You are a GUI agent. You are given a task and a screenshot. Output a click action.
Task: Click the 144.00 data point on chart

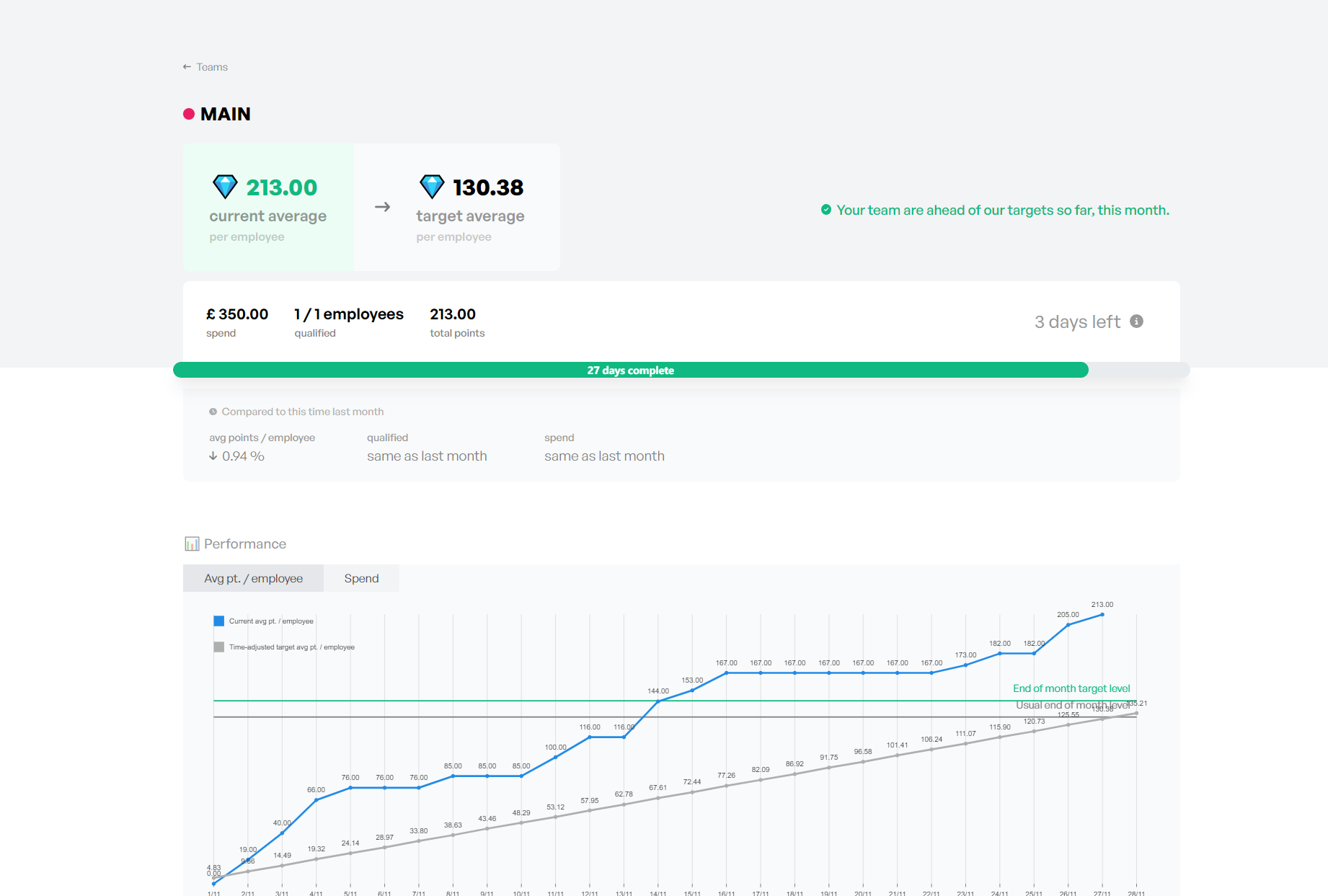[x=658, y=701]
